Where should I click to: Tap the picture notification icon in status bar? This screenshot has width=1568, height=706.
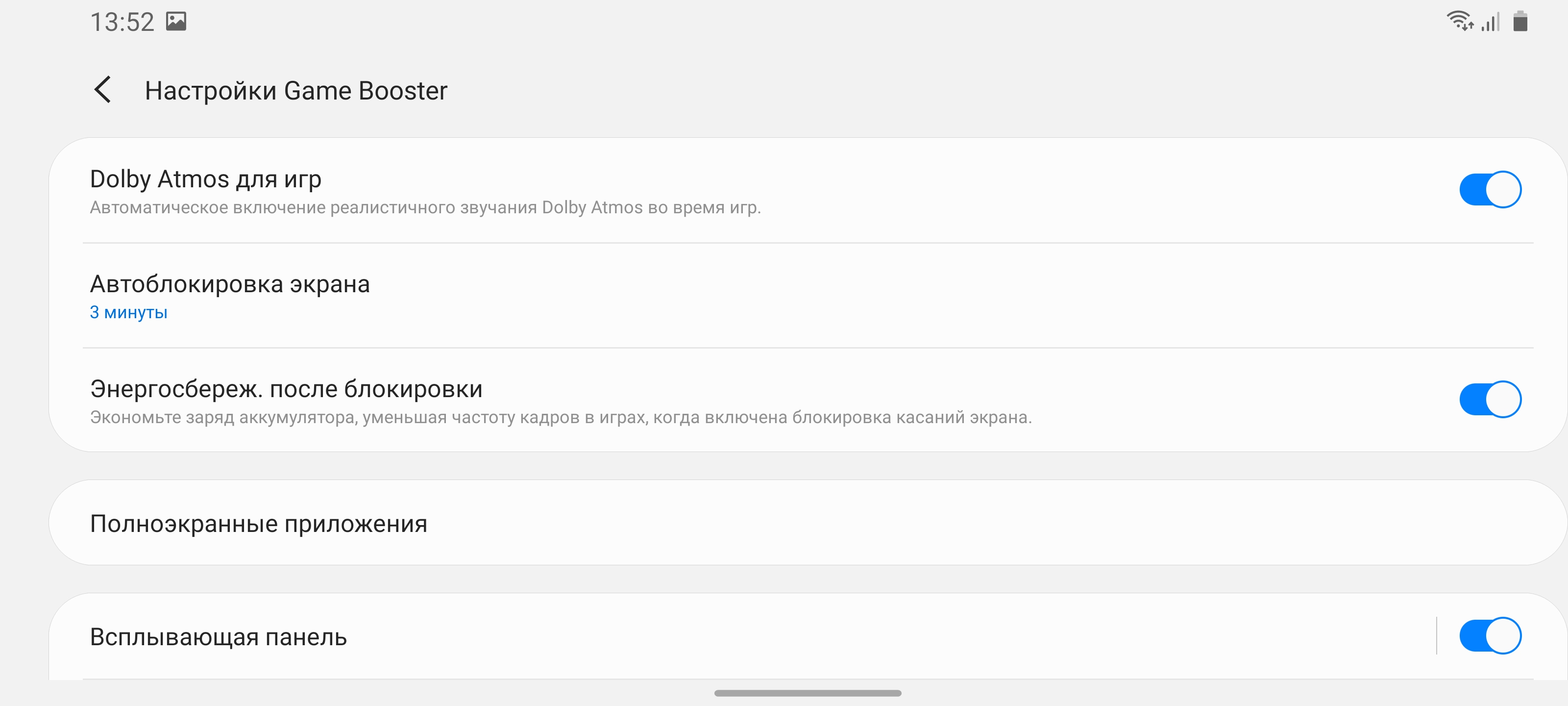tap(176, 21)
